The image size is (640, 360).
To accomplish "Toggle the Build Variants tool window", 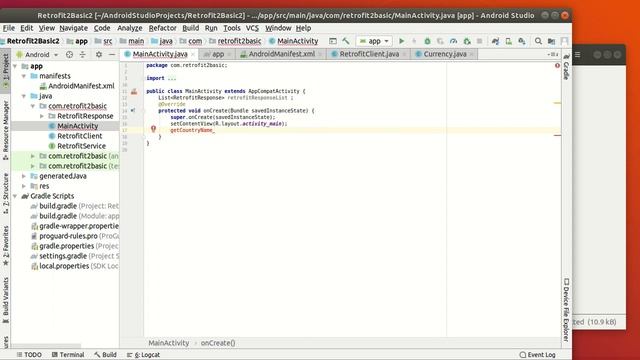I will (x=5, y=300).
